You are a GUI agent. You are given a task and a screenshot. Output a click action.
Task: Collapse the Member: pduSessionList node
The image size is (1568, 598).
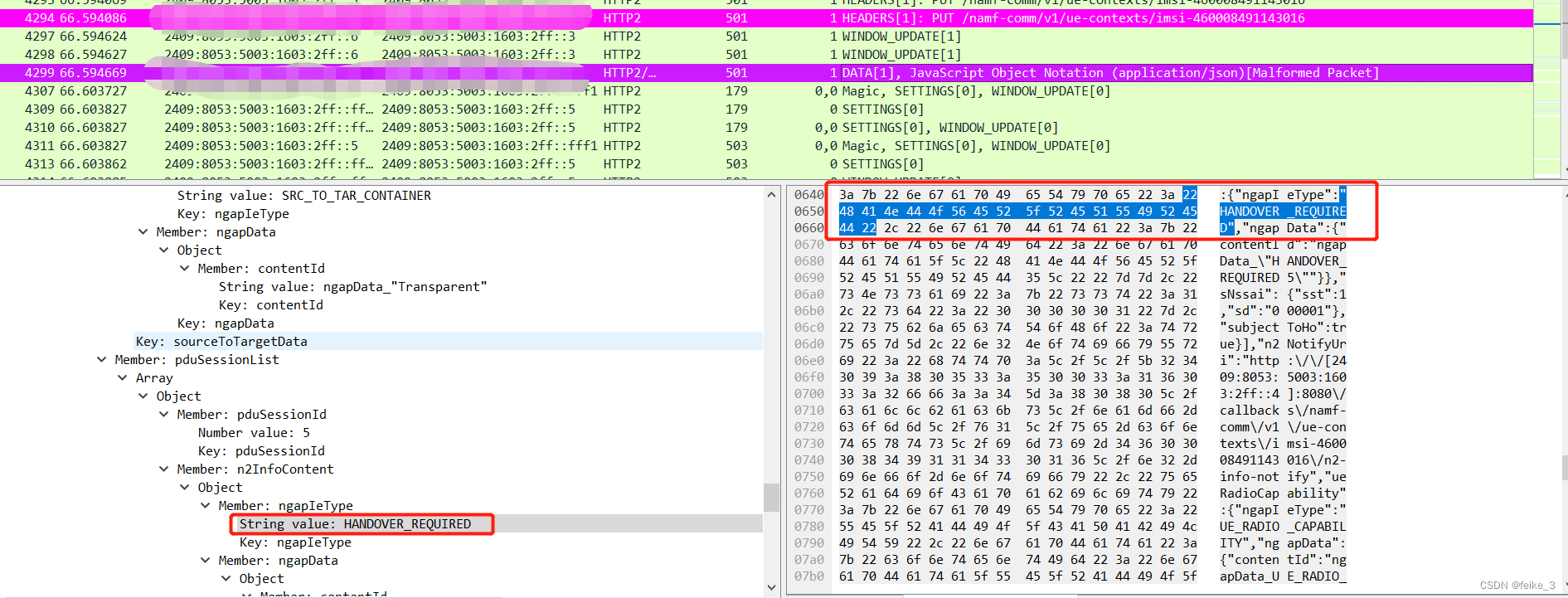point(102,360)
